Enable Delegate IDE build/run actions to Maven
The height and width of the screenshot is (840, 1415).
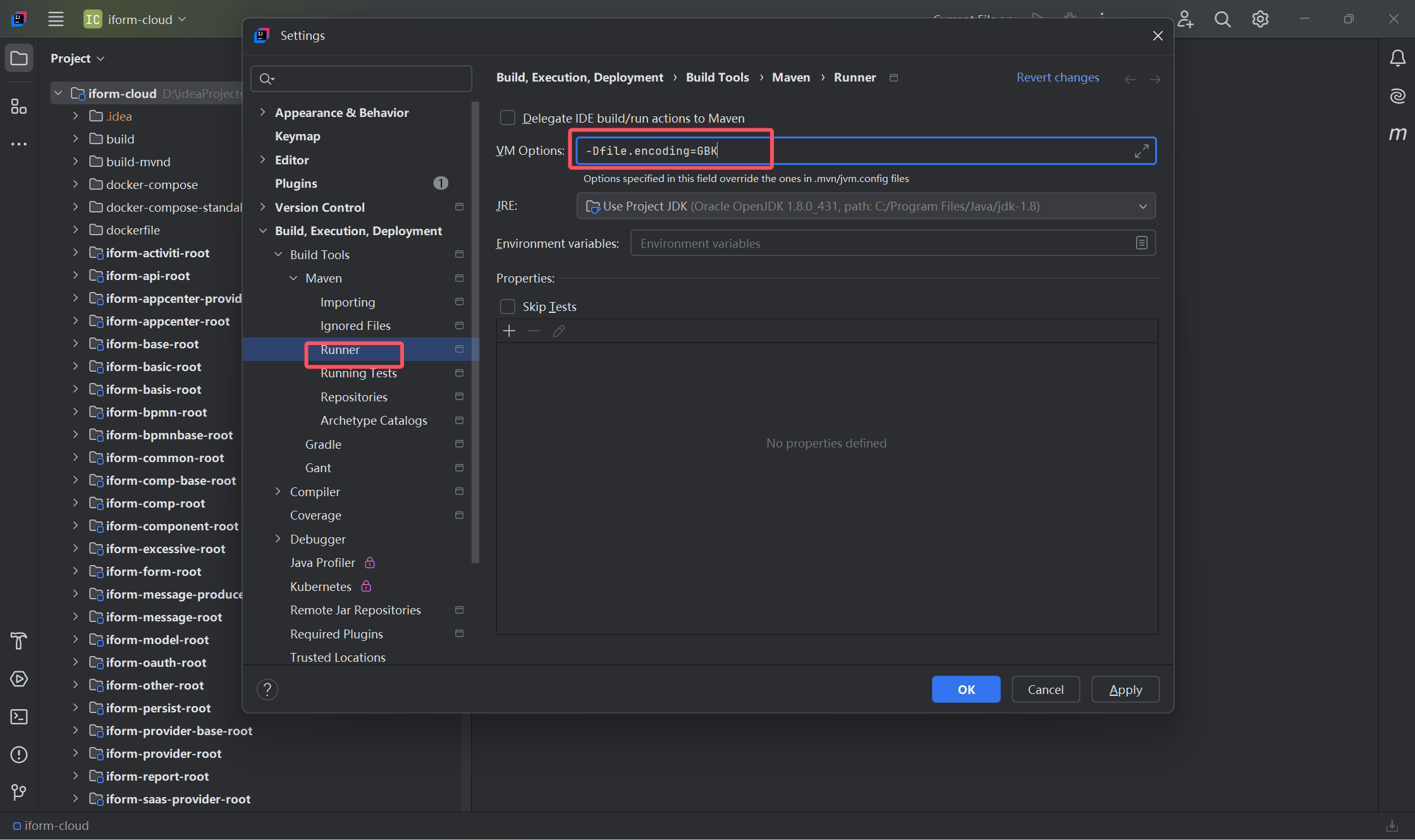(508, 118)
